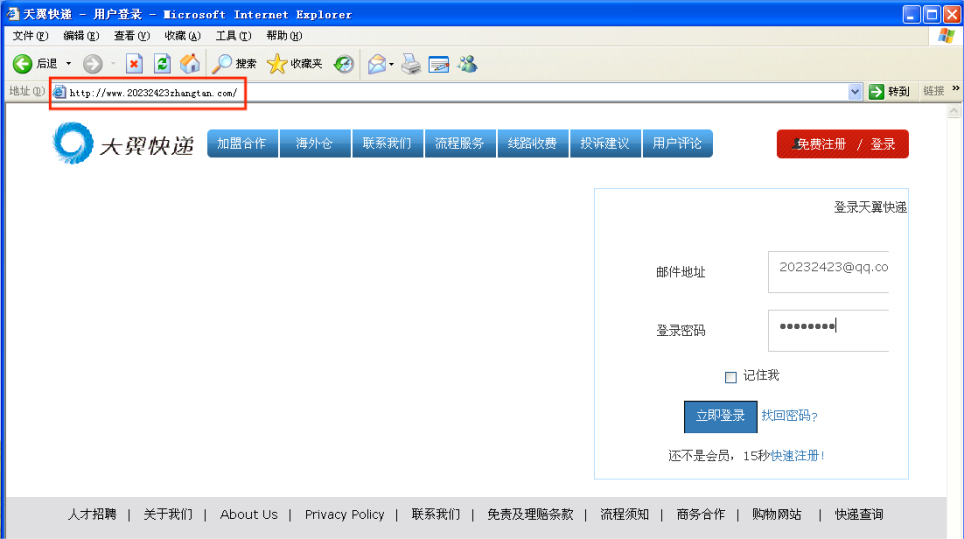964x539 pixels.
Task: Click the Refresh page icon
Action: 162,63
